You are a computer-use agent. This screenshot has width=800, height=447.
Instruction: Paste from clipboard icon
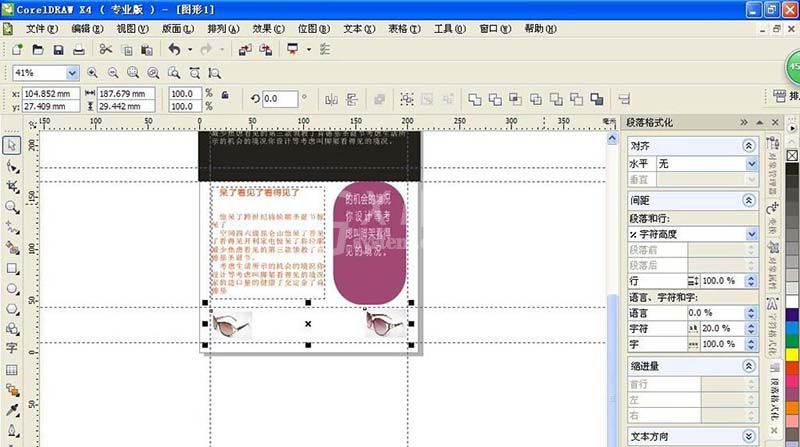pos(147,49)
